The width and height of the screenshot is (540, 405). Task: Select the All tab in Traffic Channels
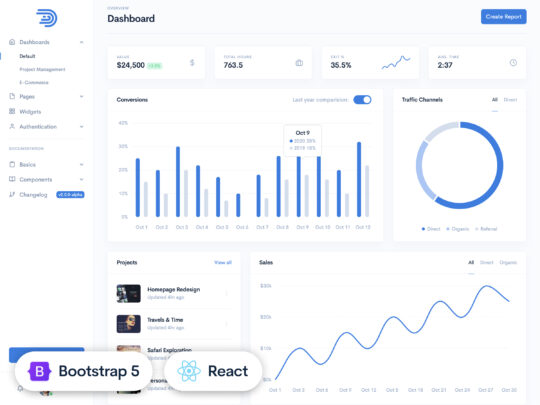[495, 100]
